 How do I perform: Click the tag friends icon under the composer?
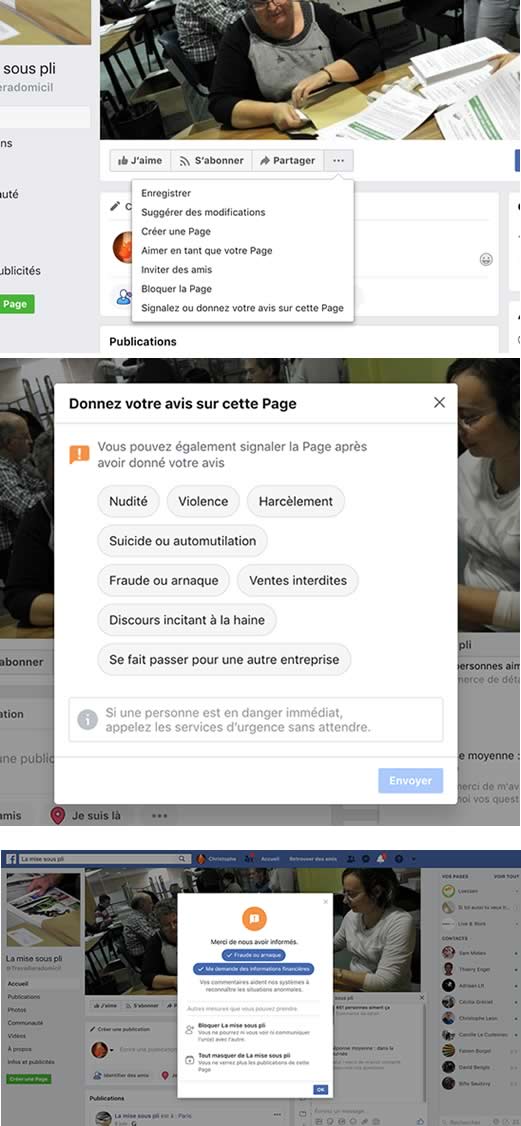click(x=123, y=296)
